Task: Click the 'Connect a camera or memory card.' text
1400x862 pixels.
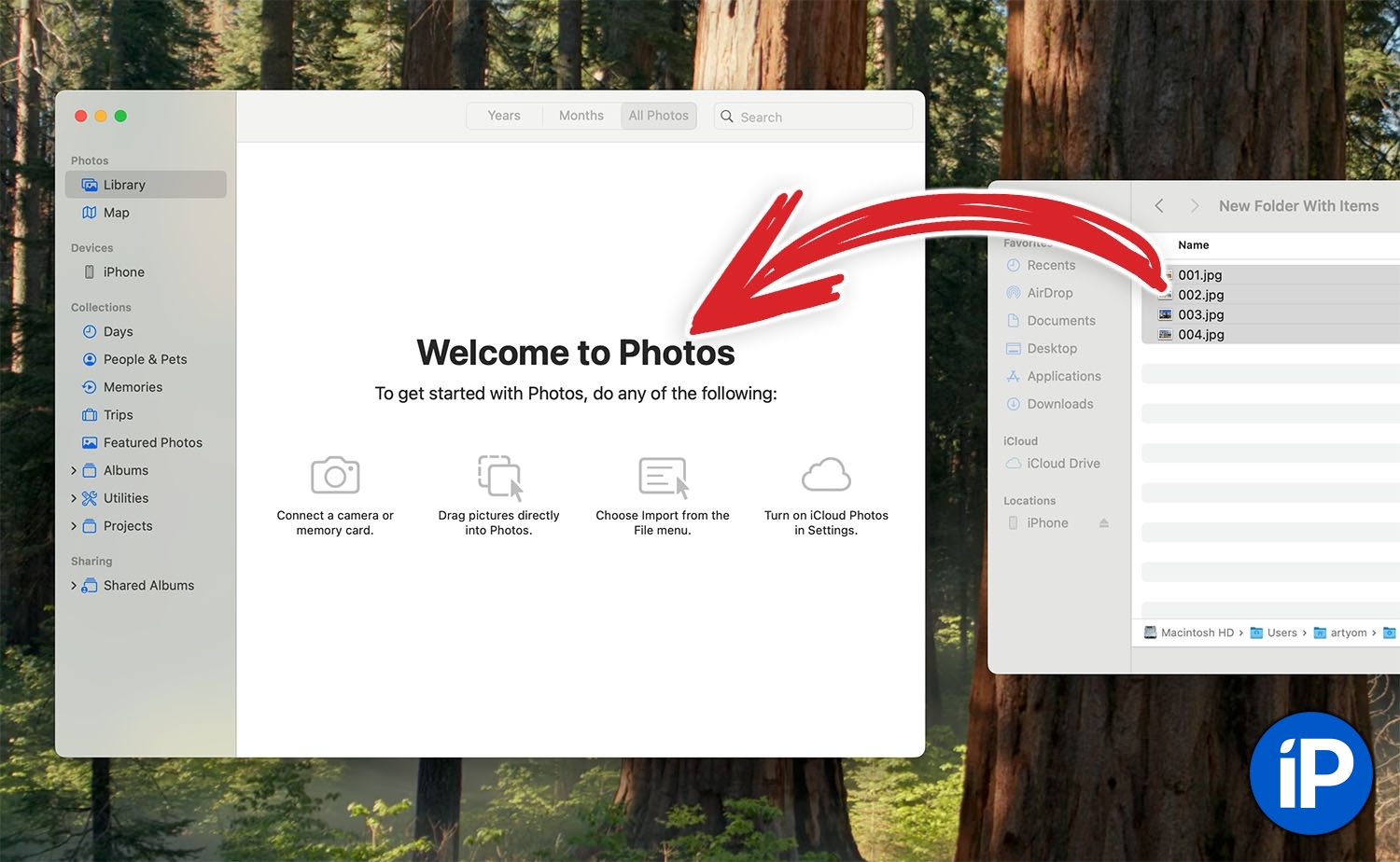Action: tap(335, 523)
